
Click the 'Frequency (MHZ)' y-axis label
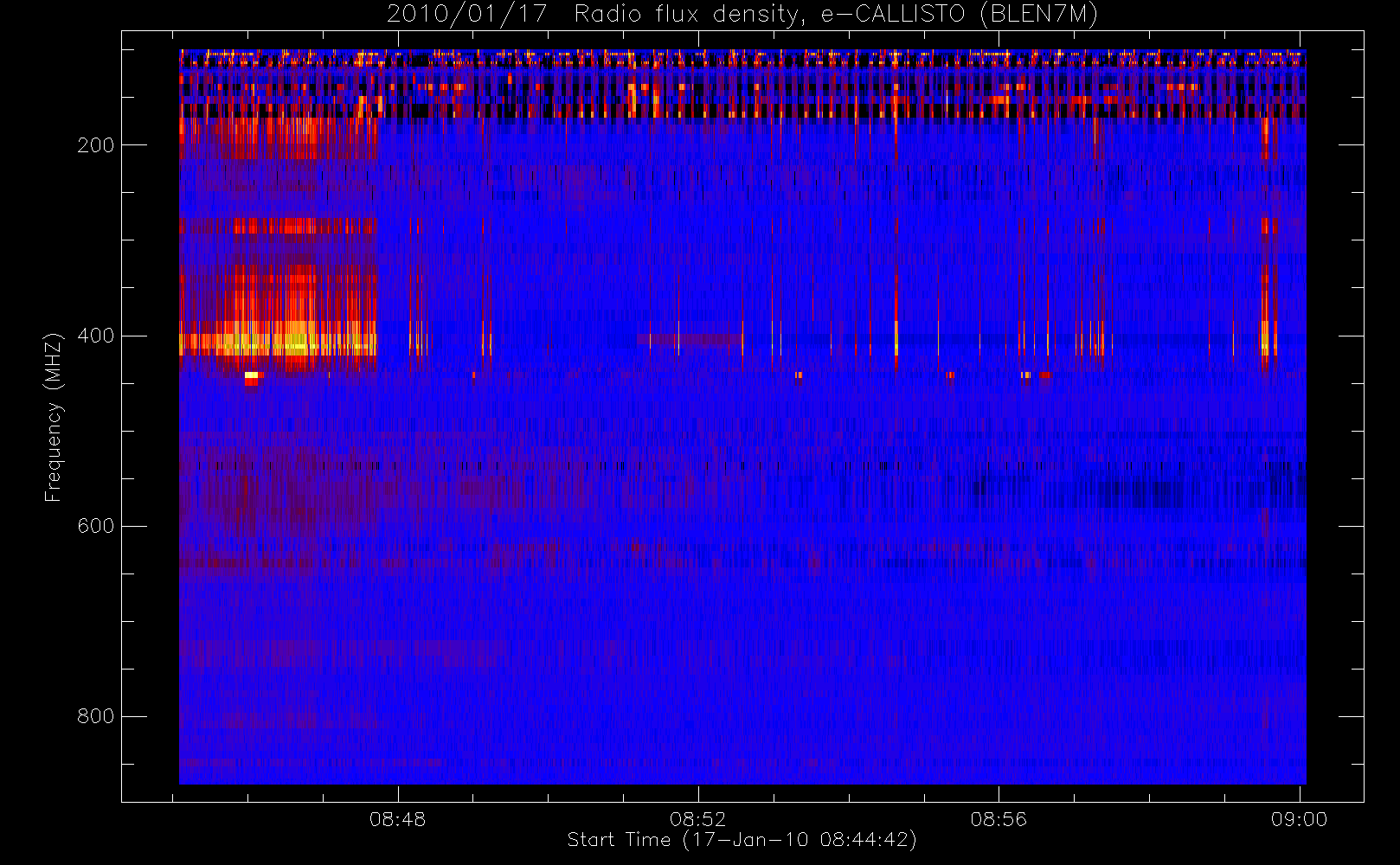(54, 417)
